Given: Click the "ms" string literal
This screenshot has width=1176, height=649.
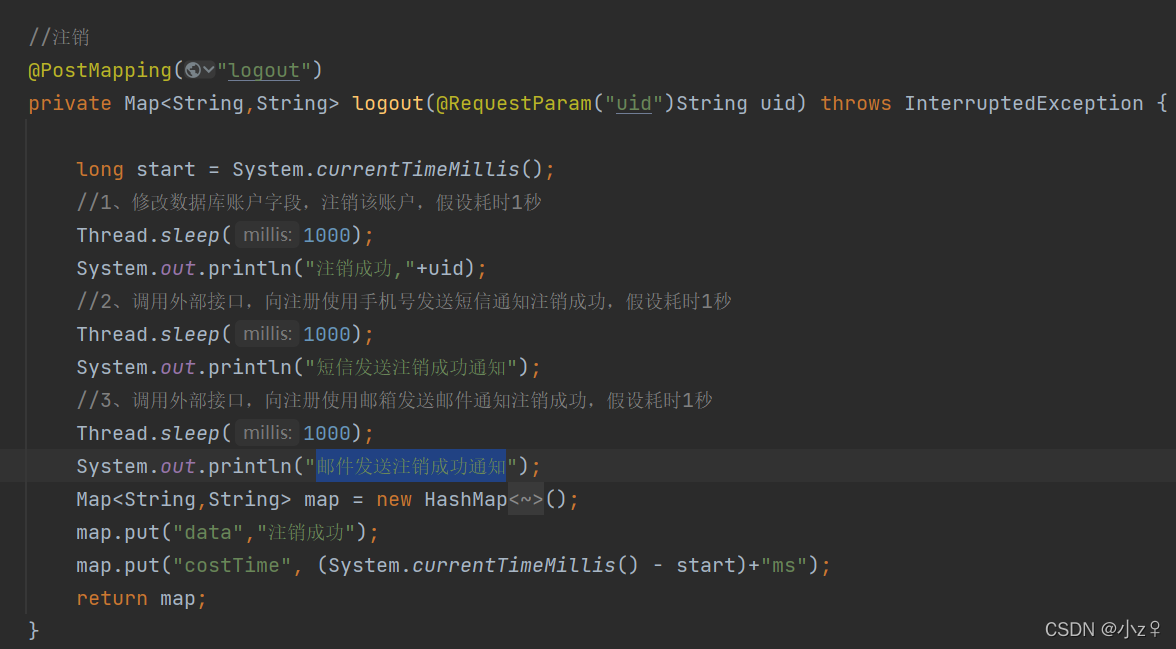Looking at the screenshot, I should point(784,566).
